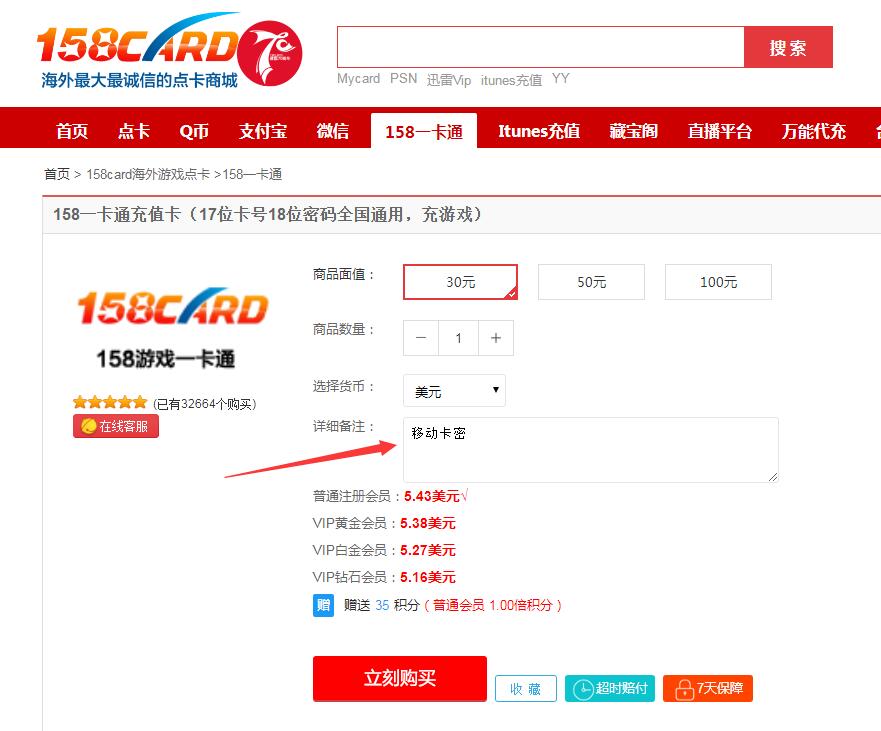881x731 pixels.
Task: Click the 158card海外游戏点卡 breadcrumb link
Action: pyautogui.click(x=148, y=174)
